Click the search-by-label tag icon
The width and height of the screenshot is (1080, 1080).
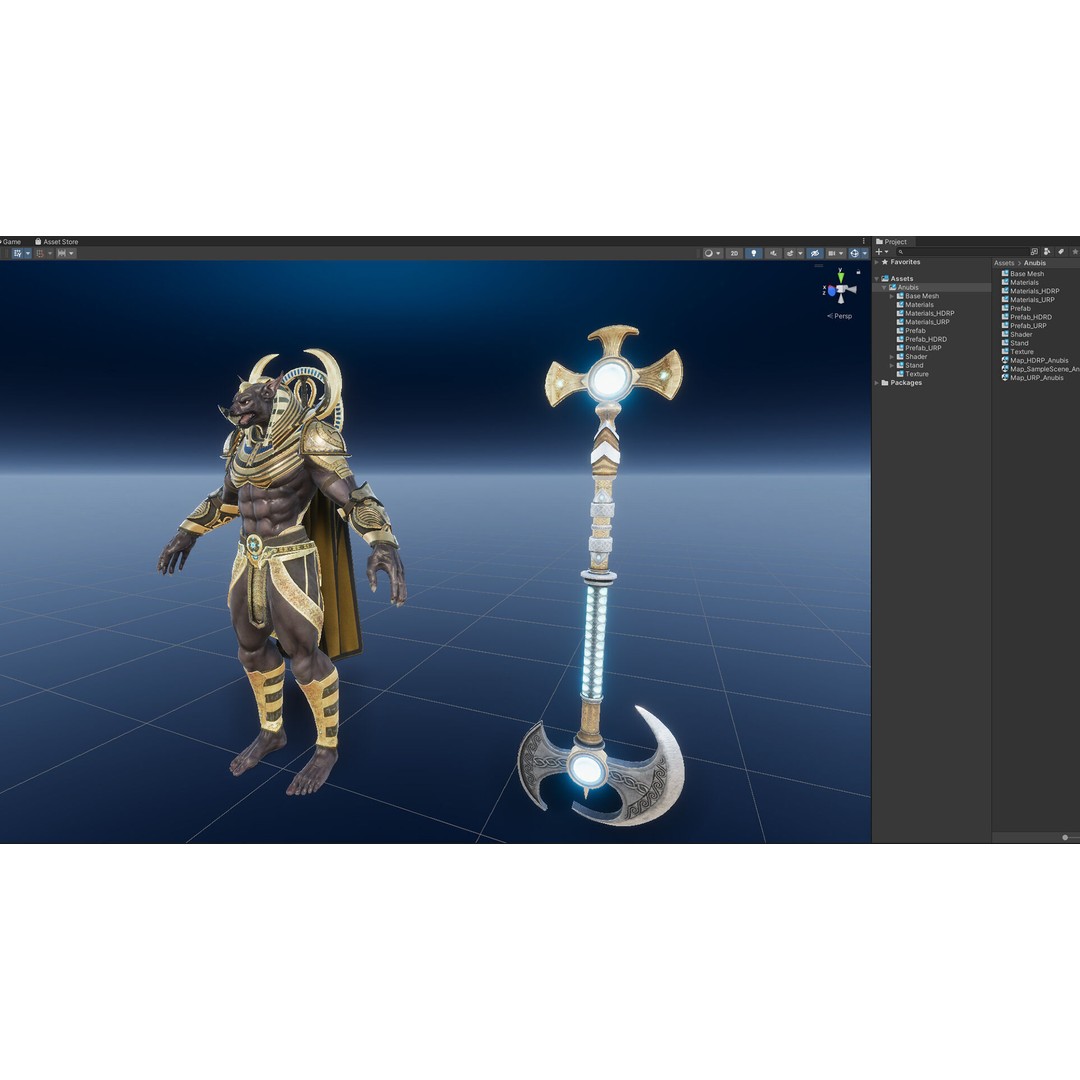1061,252
